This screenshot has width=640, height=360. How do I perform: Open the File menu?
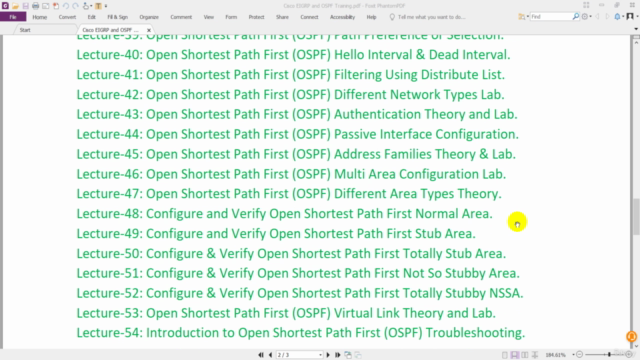pyautogui.click(x=13, y=17)
